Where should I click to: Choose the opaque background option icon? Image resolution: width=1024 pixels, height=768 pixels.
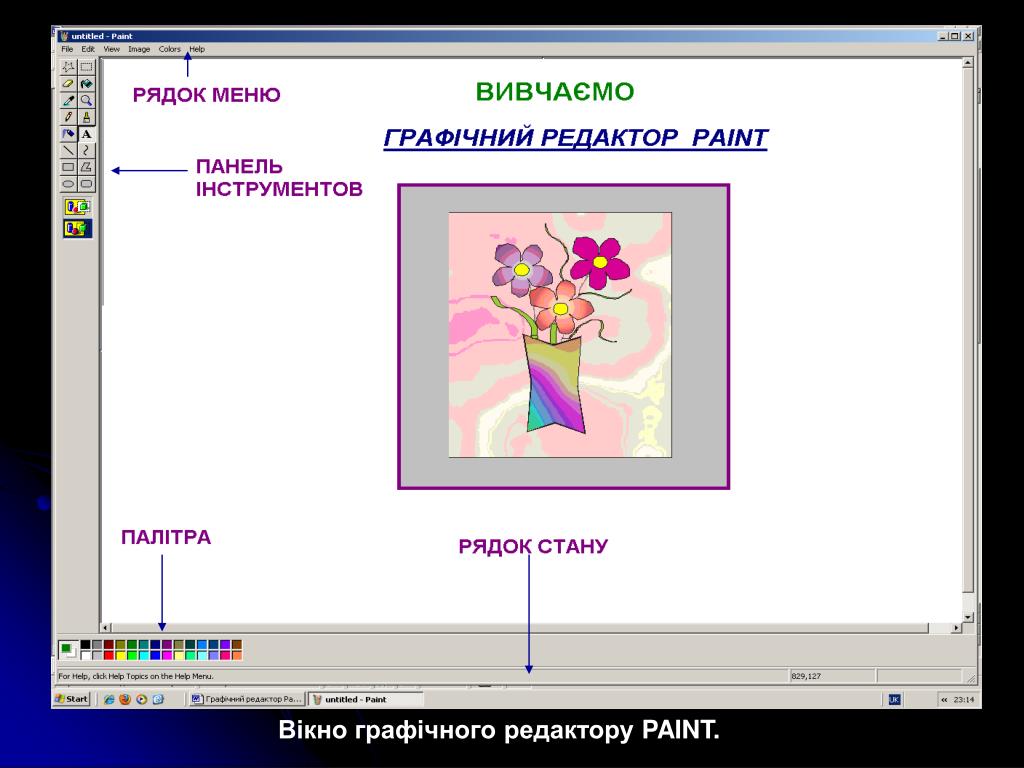tap(77, 207)
